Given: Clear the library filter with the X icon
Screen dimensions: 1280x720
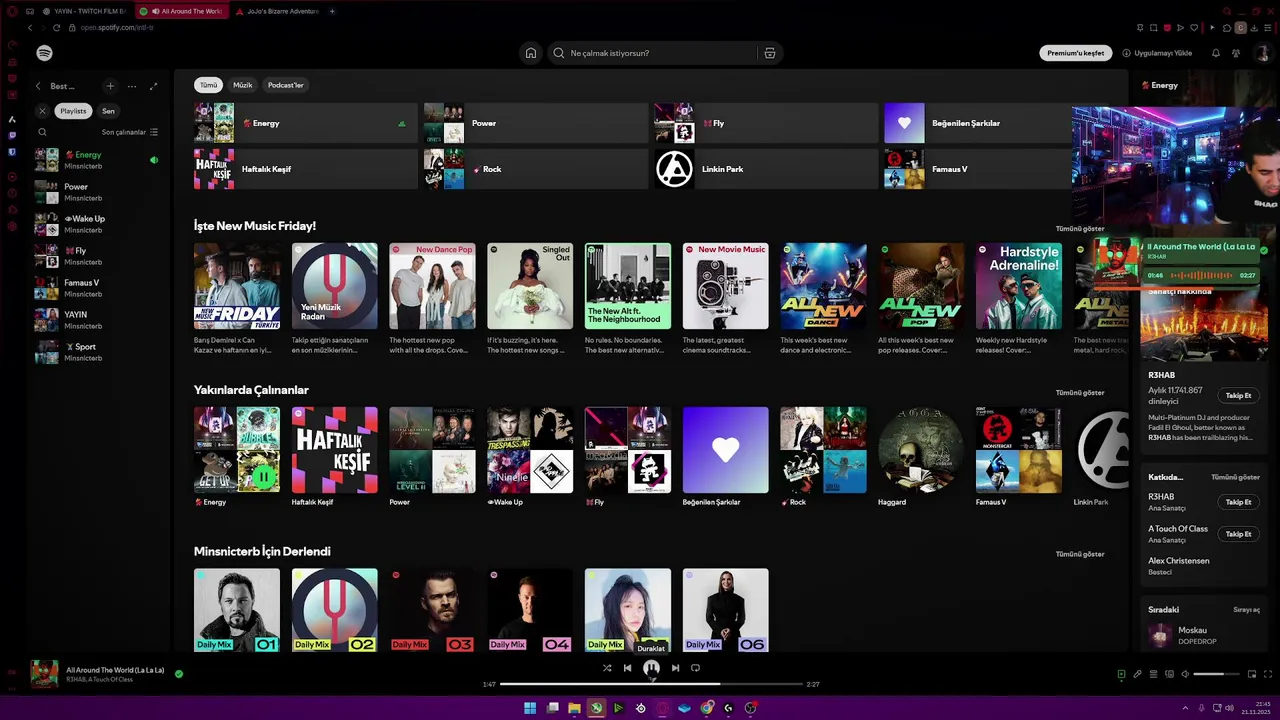Looking at the screenshot, I should pyautogui.click(x=42, y=111).
